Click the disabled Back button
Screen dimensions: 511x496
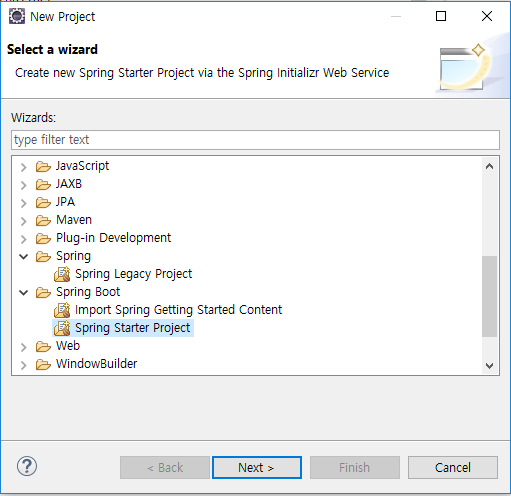point(165,467)
